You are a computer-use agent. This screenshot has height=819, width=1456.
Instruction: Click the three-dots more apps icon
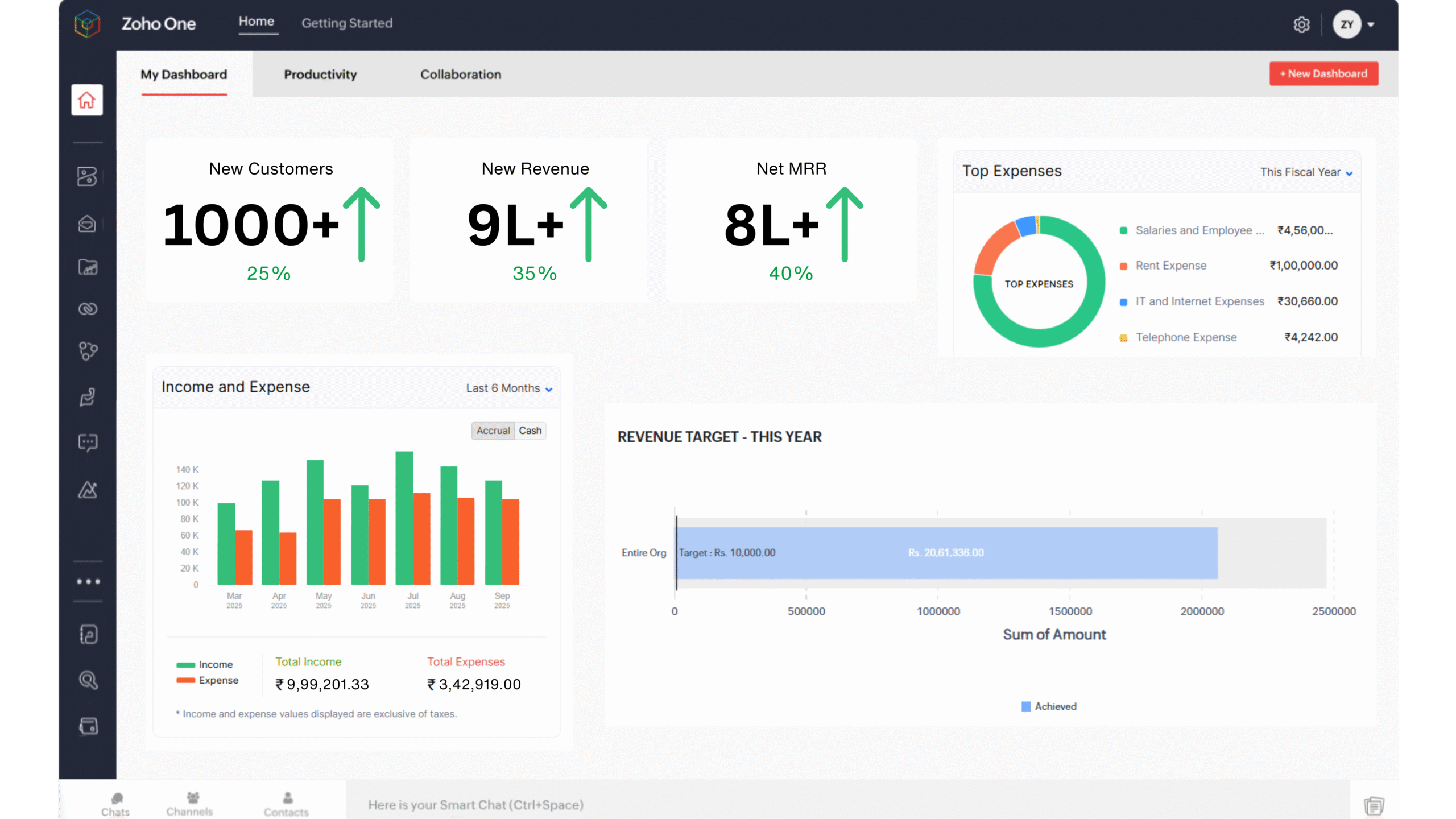coord(88,581)
